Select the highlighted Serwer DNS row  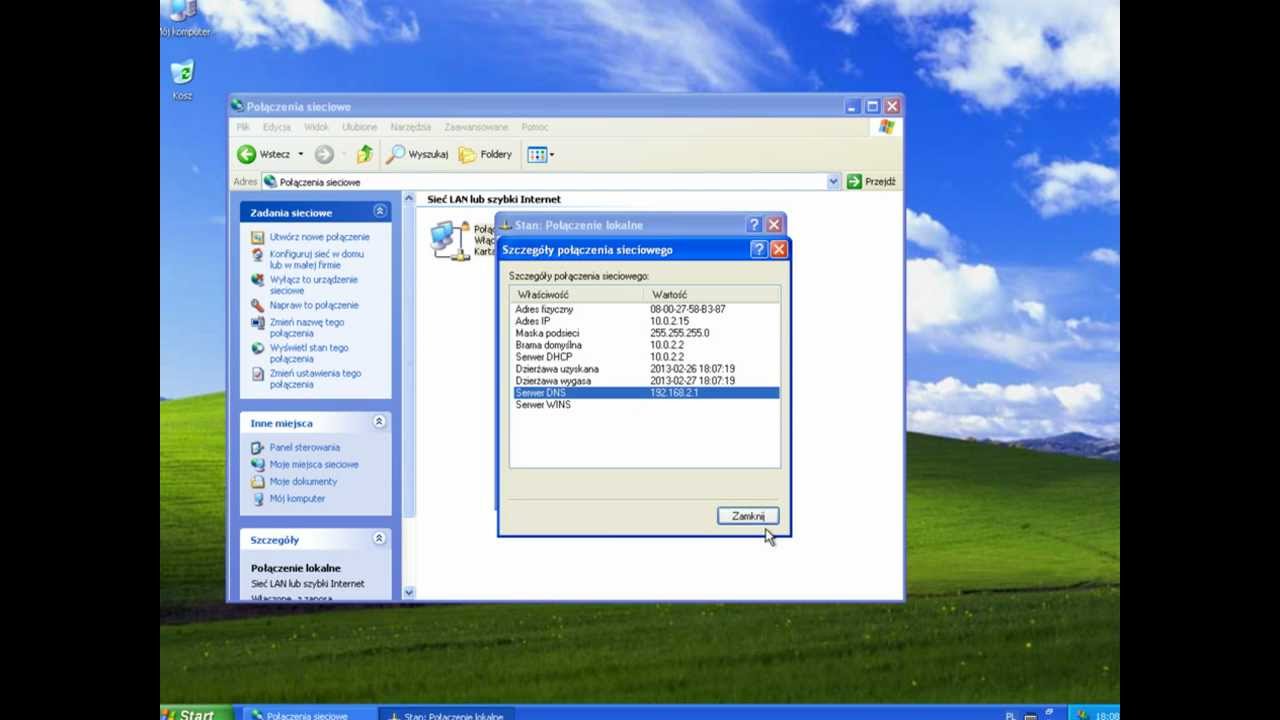pyautogui.click(x=645, y=393)
